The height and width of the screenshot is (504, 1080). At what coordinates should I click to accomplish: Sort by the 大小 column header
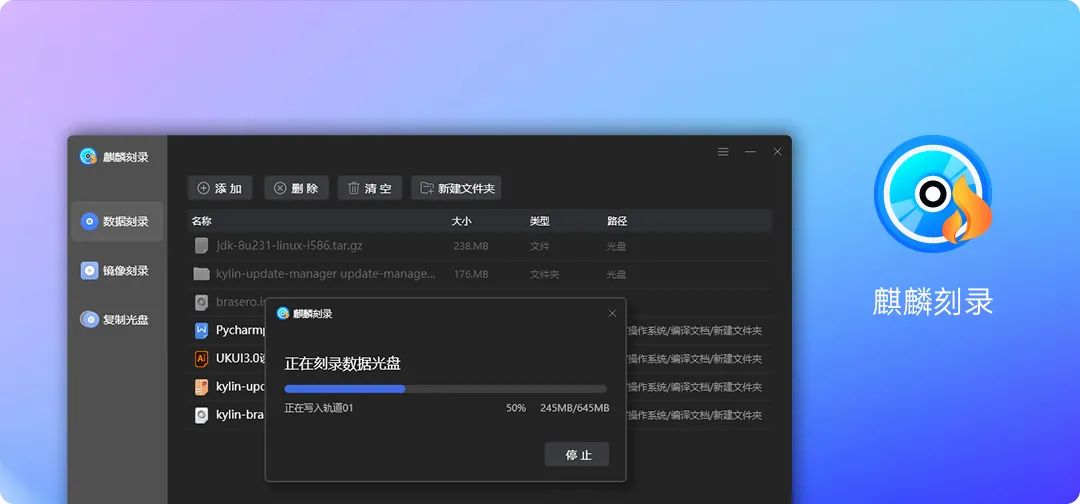[461, 221]
